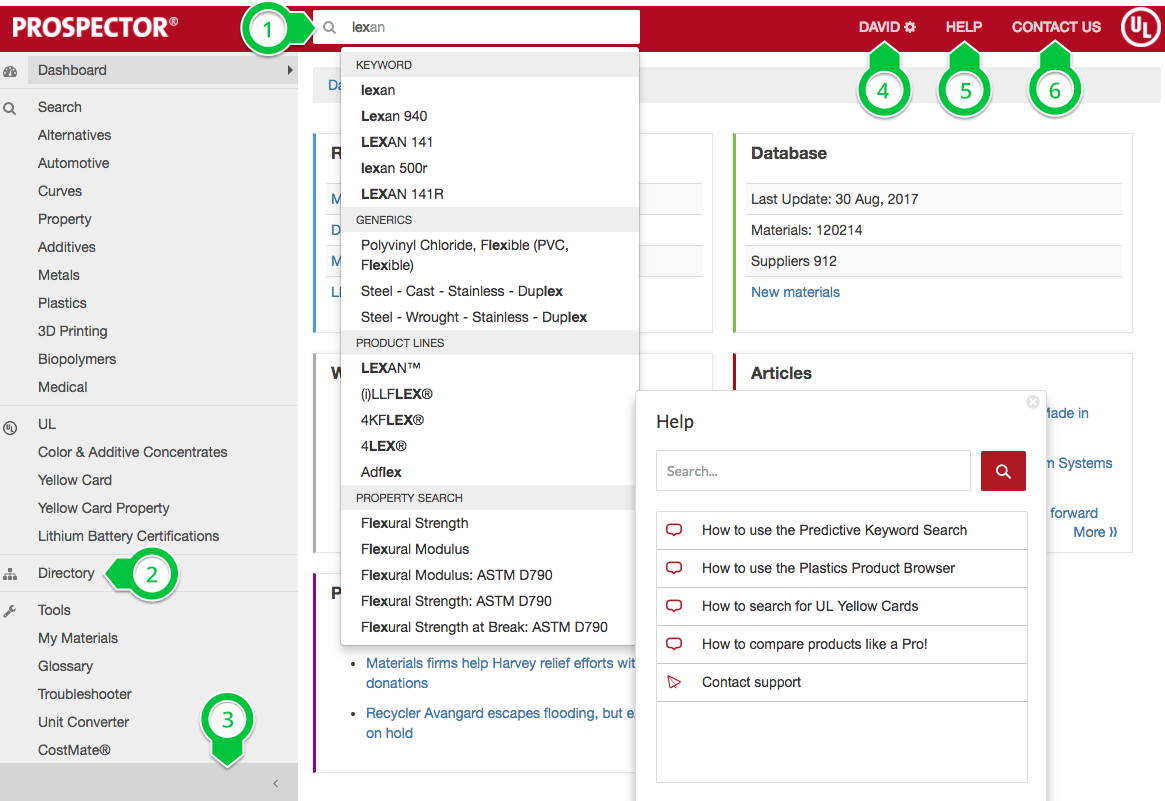Open CONTACT US in the header
1165x801 pixels.
click(x=1056, y=27)
